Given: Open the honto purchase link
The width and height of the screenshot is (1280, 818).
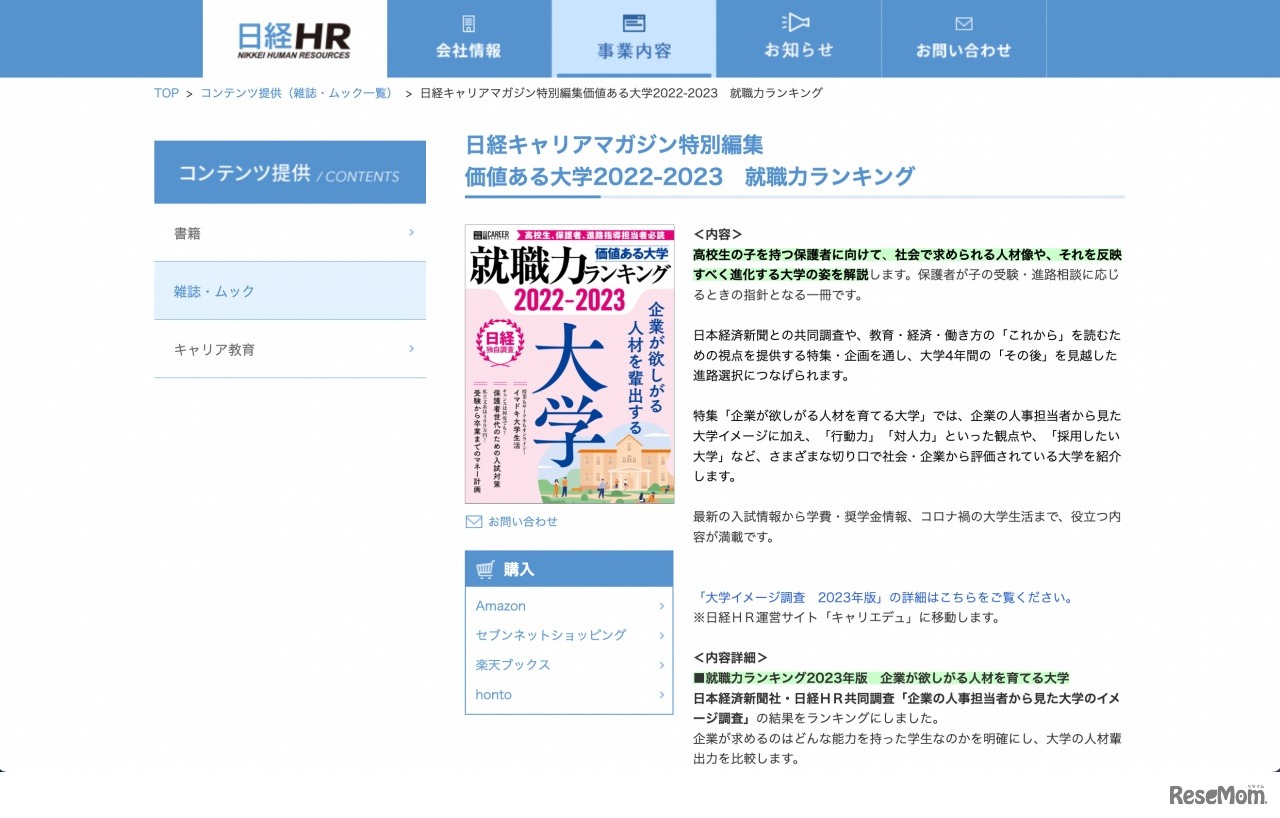Looking at the screenshot, I should 493,694.
